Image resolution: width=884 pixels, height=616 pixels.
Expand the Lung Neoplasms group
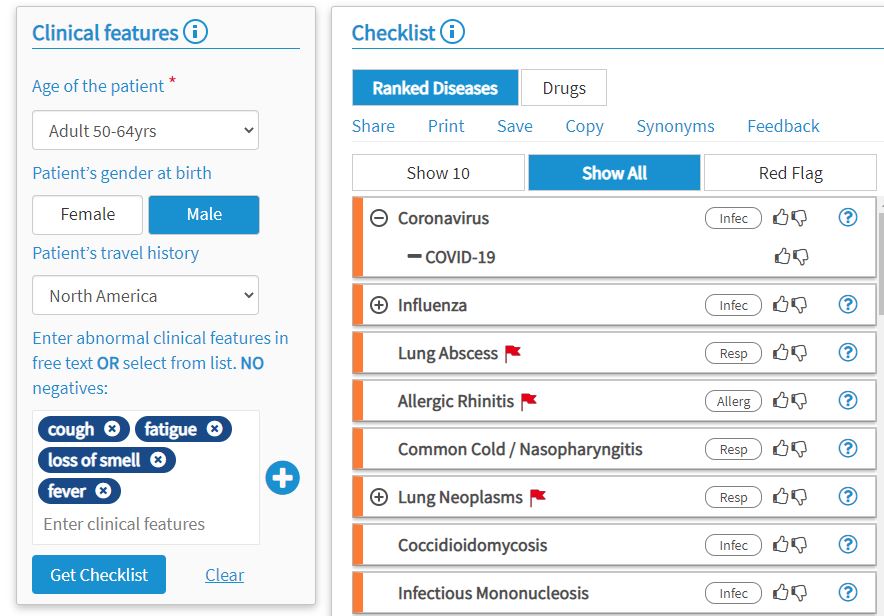pyautogui.click(x=379, y=497)
